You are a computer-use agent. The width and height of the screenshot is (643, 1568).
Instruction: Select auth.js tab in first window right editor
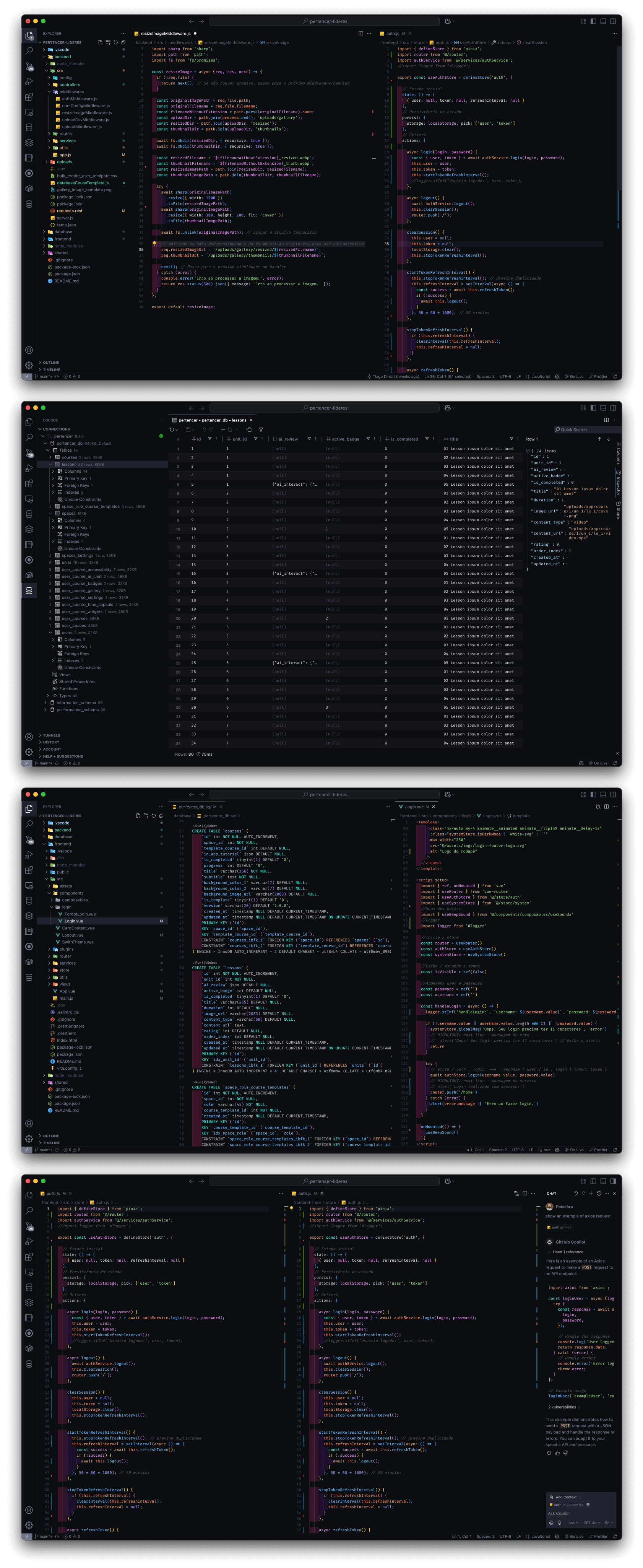click(395, 34)
